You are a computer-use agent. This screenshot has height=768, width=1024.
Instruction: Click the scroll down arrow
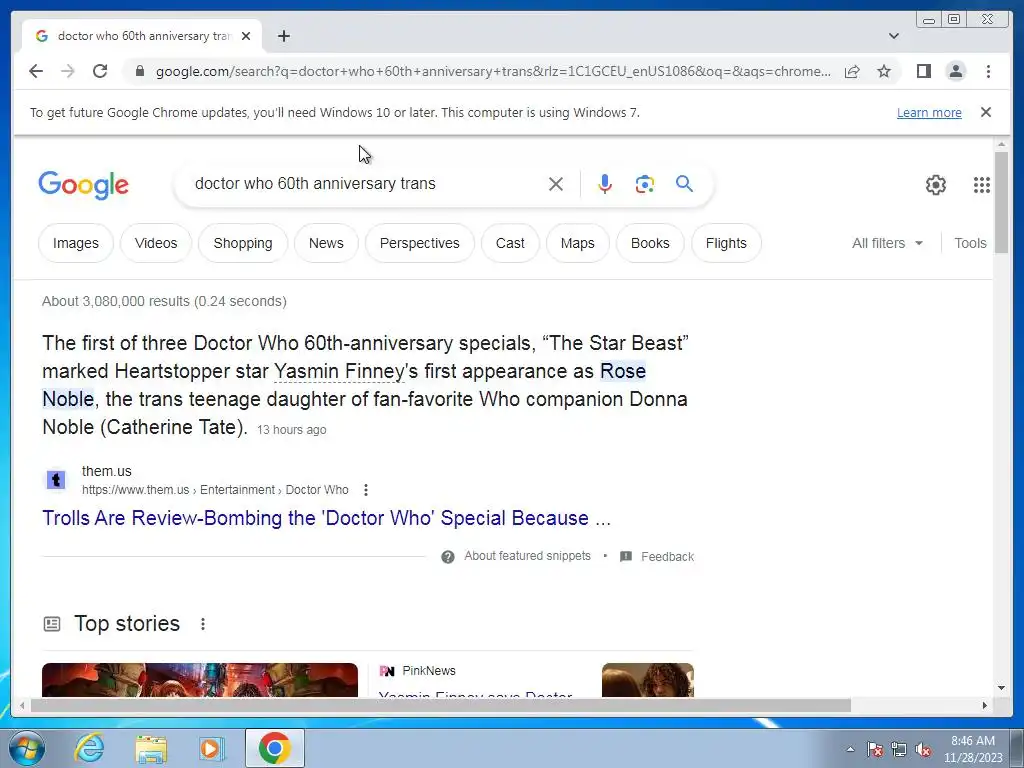coord(1001,688)
